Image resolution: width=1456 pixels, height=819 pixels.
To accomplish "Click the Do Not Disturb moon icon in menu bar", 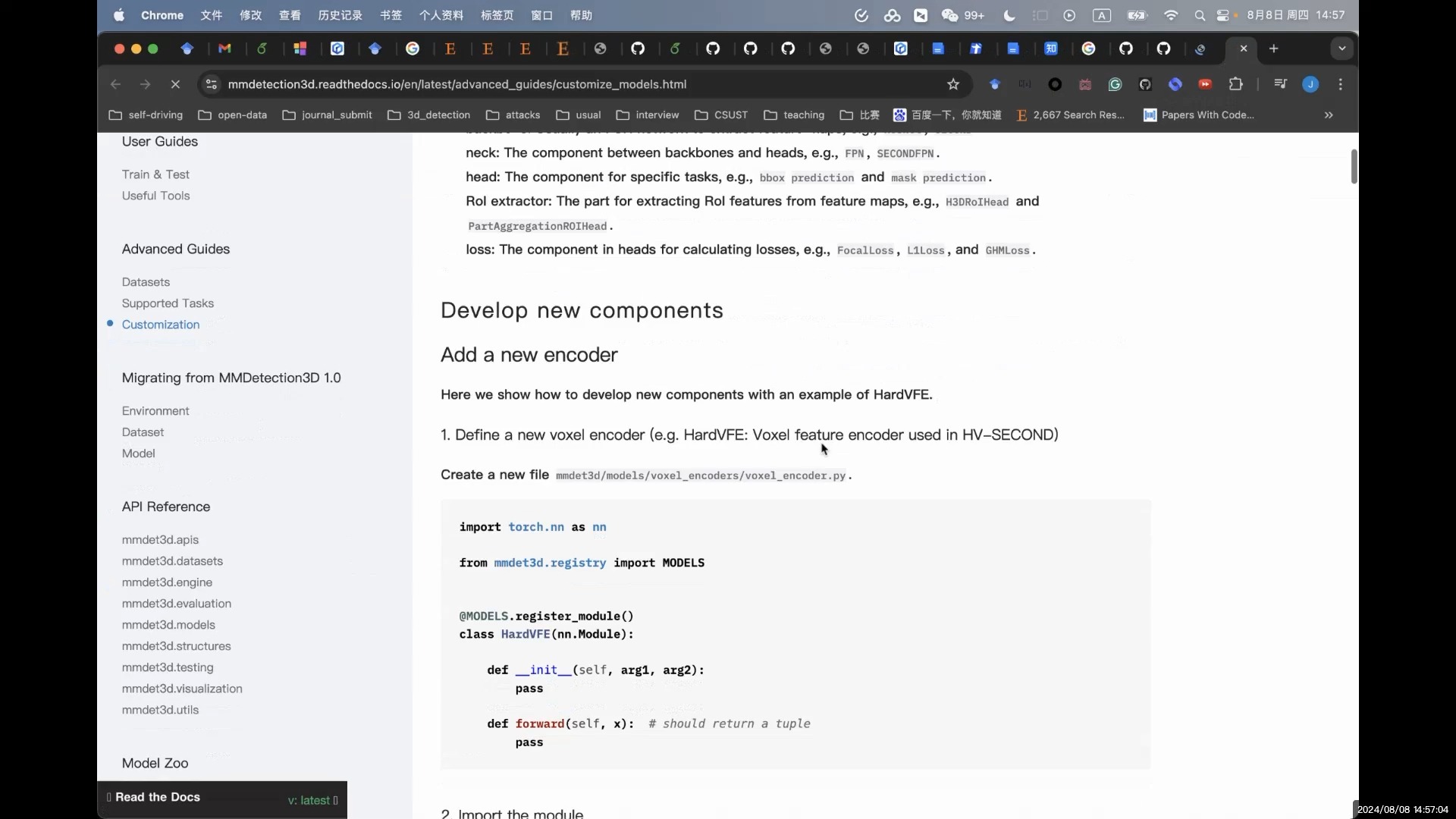I will [1009, 15].
